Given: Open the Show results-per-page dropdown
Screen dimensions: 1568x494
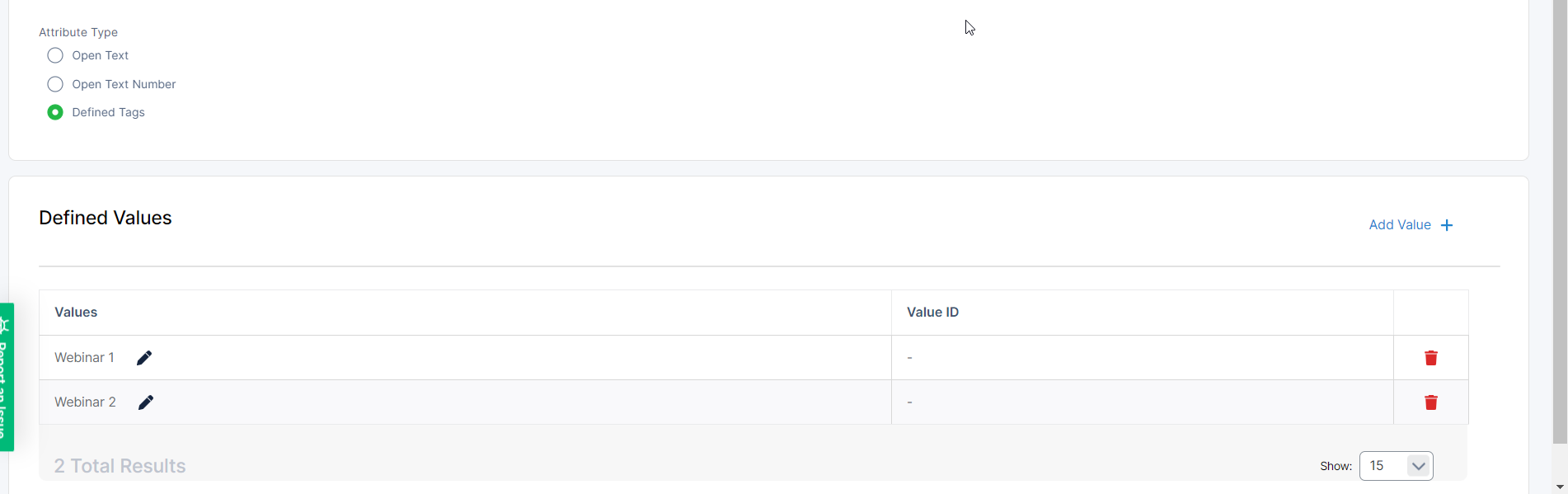Looking at the screenshot, I should [1396, 466].
